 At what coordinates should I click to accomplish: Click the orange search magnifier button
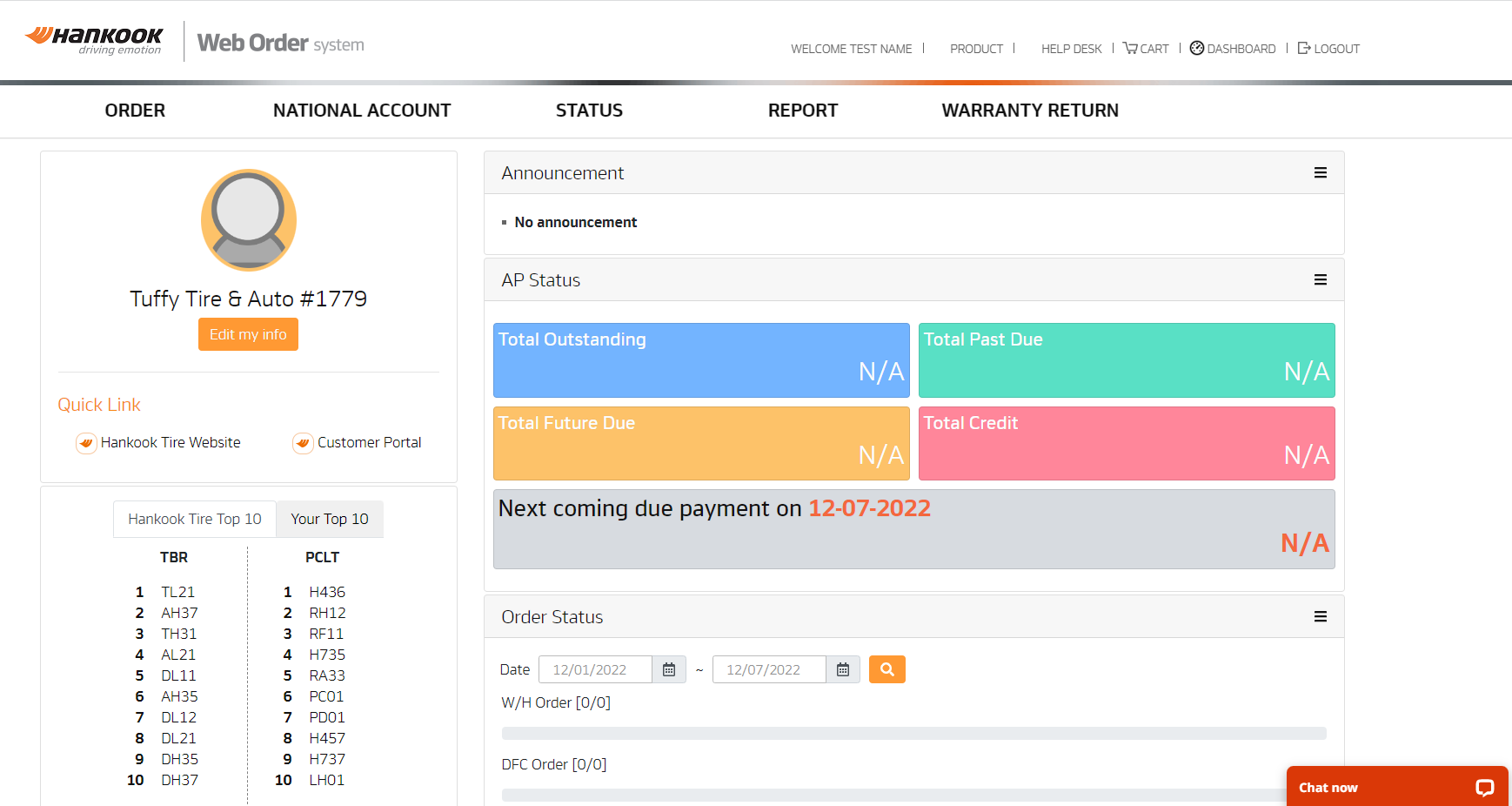tap(886, 669)
